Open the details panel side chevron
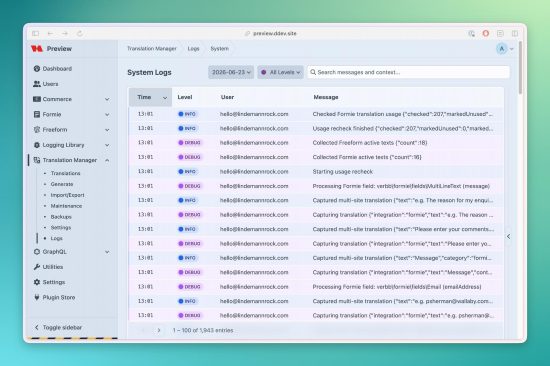The height and width of the screenshot is (366, 550). [509, 237]
